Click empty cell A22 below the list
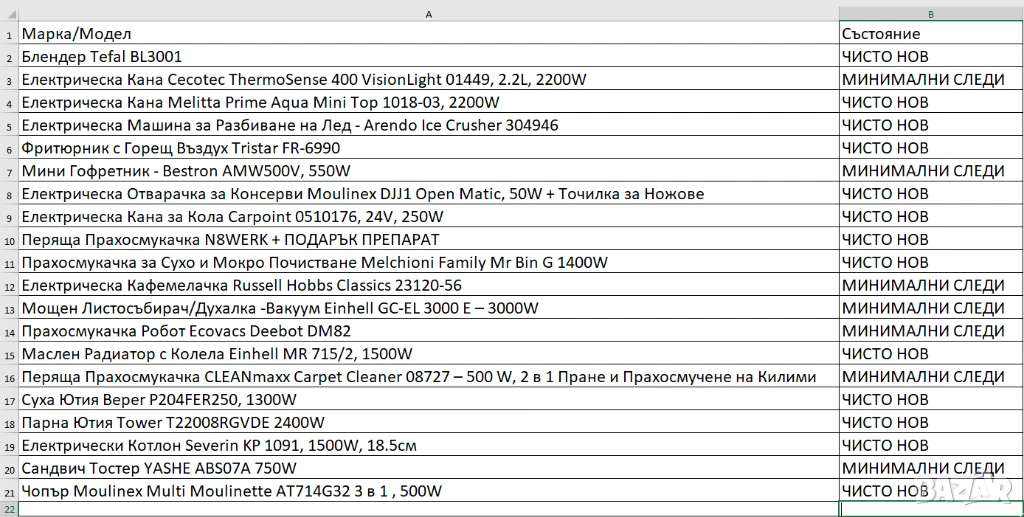1024x517 pixels. (428, 509)
